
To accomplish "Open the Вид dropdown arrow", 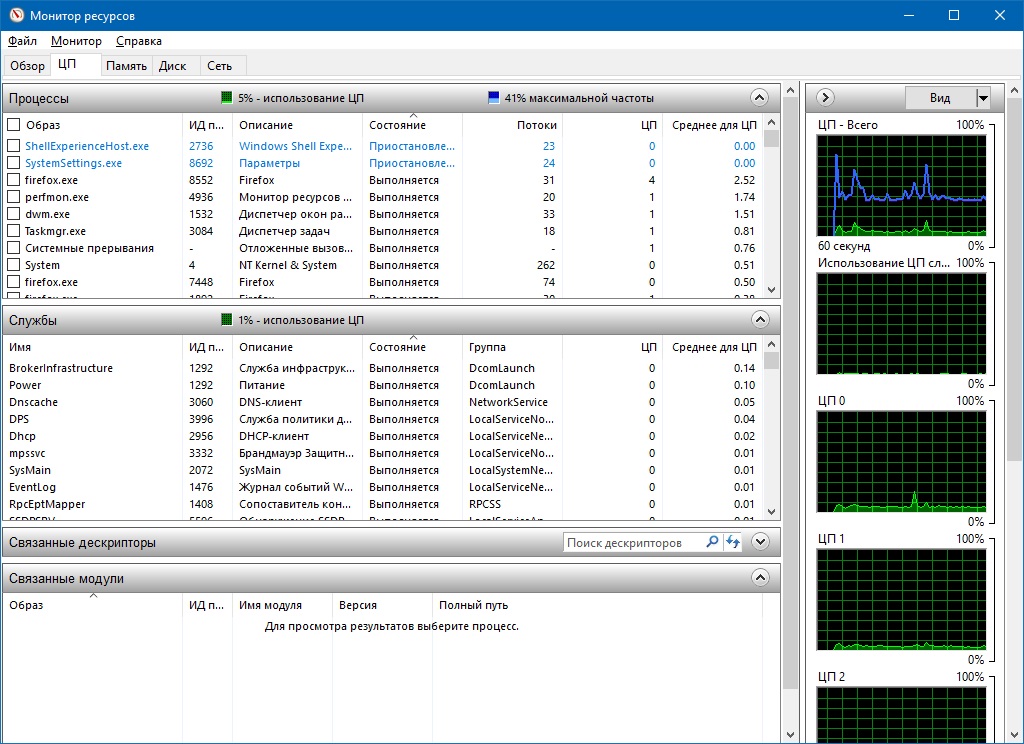I will [x=982, y=98].
